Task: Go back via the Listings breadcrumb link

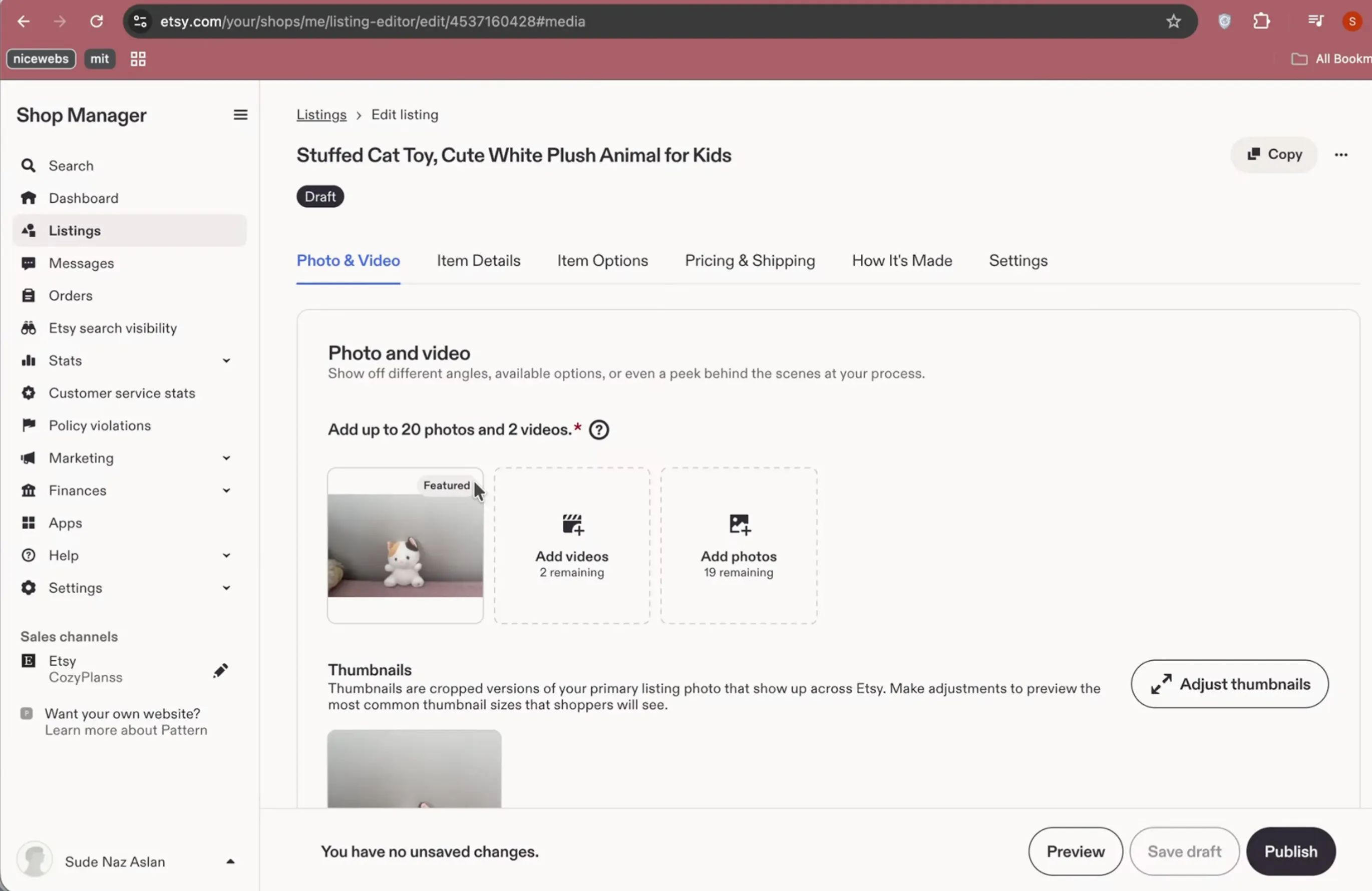Action: [x=321, y=115]
